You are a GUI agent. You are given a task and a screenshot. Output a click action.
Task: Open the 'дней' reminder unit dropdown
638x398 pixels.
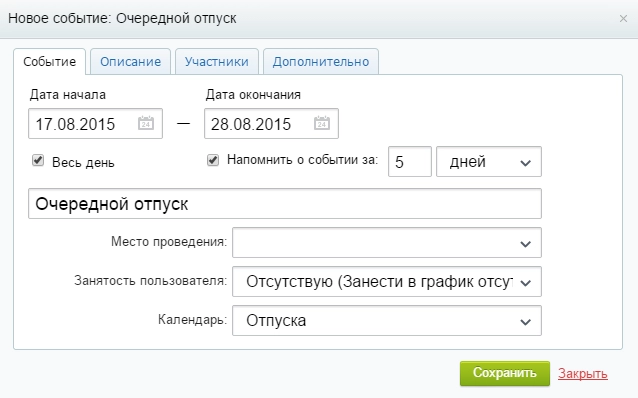[x=489, y=162]
